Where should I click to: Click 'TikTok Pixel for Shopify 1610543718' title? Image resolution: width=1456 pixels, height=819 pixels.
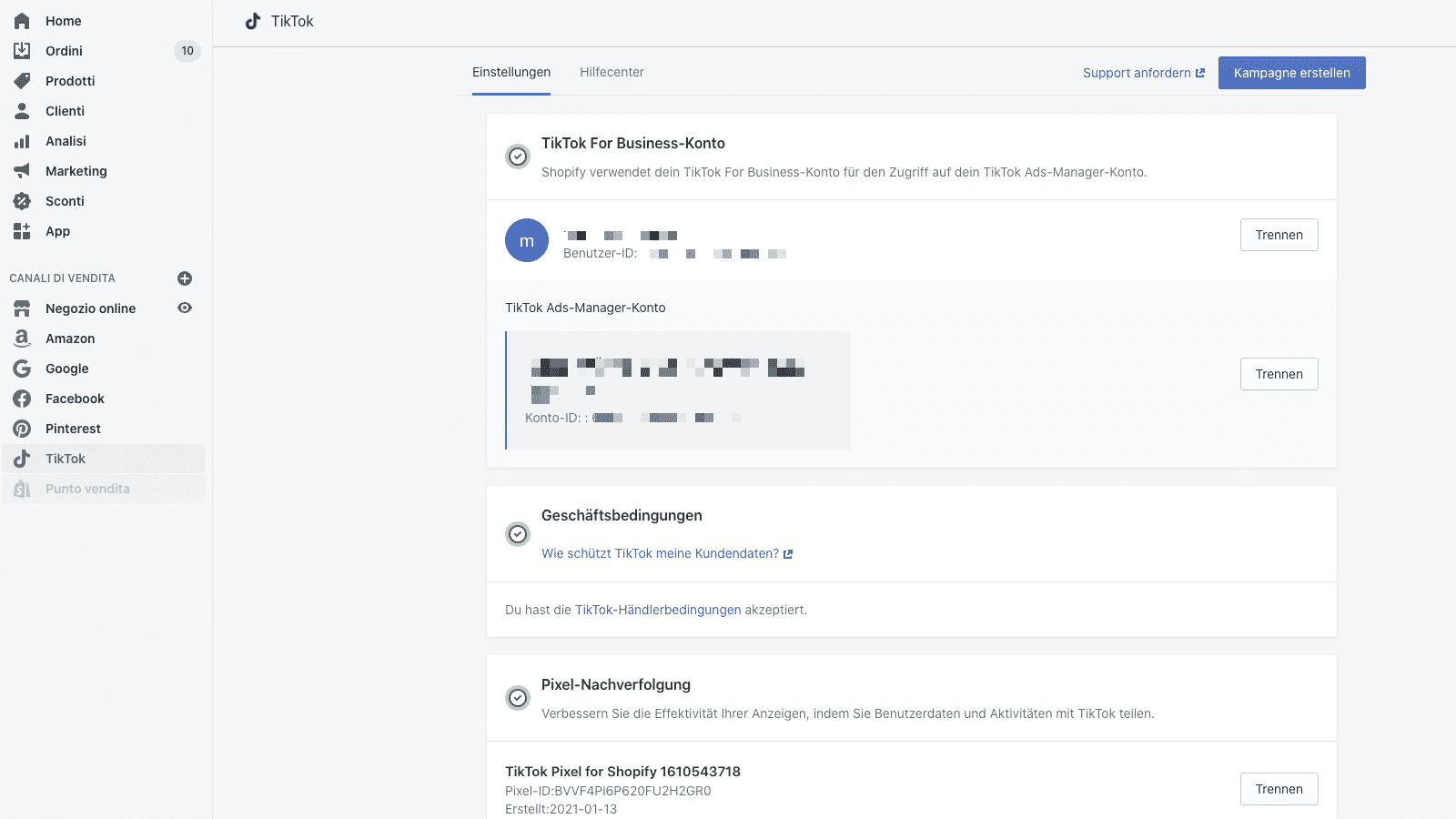click(x=622, y=772)
